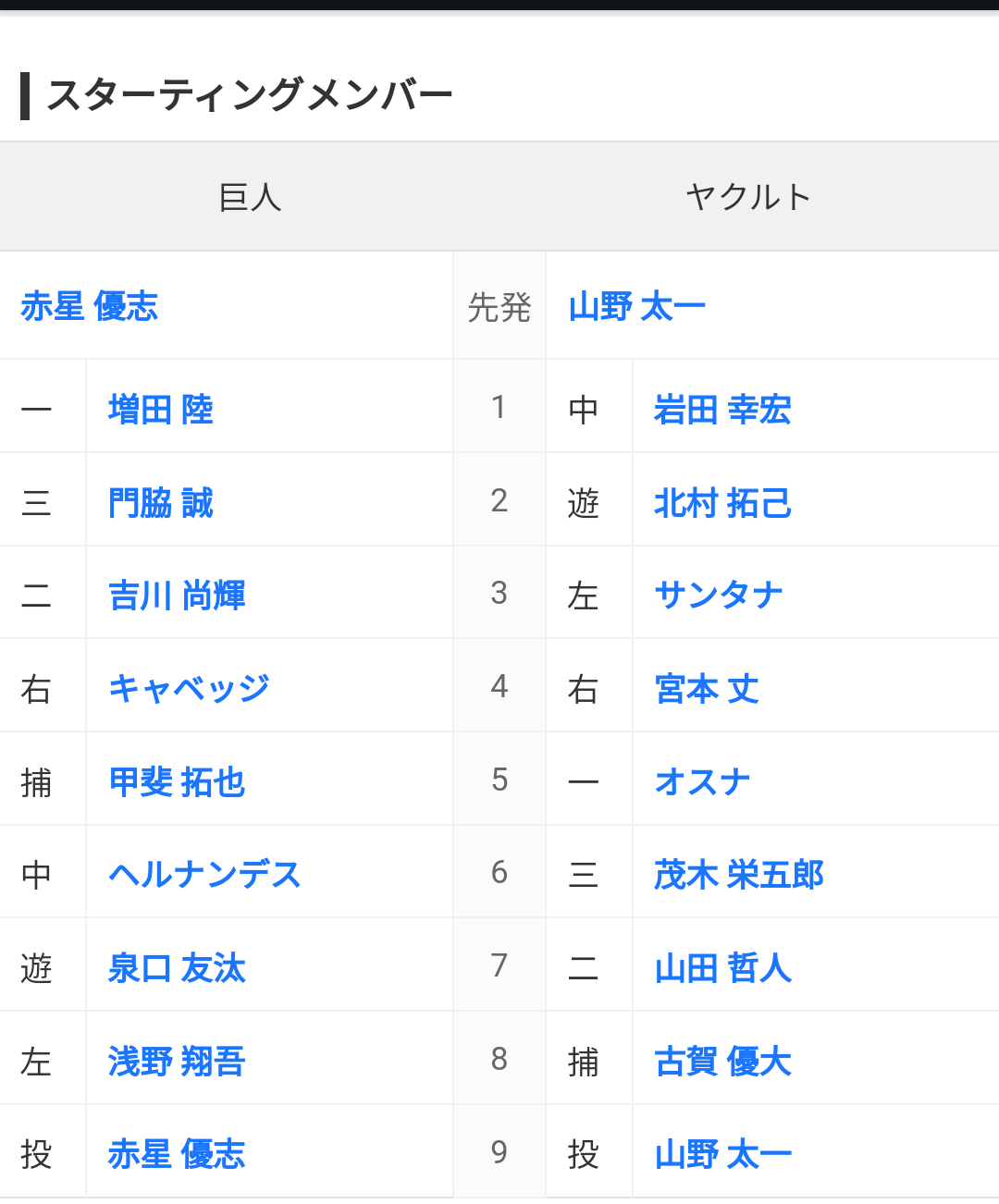The image size is (999, 1204).
Task: Select 古賀 優大 catcher link
Action: (x=722, y=1062)
